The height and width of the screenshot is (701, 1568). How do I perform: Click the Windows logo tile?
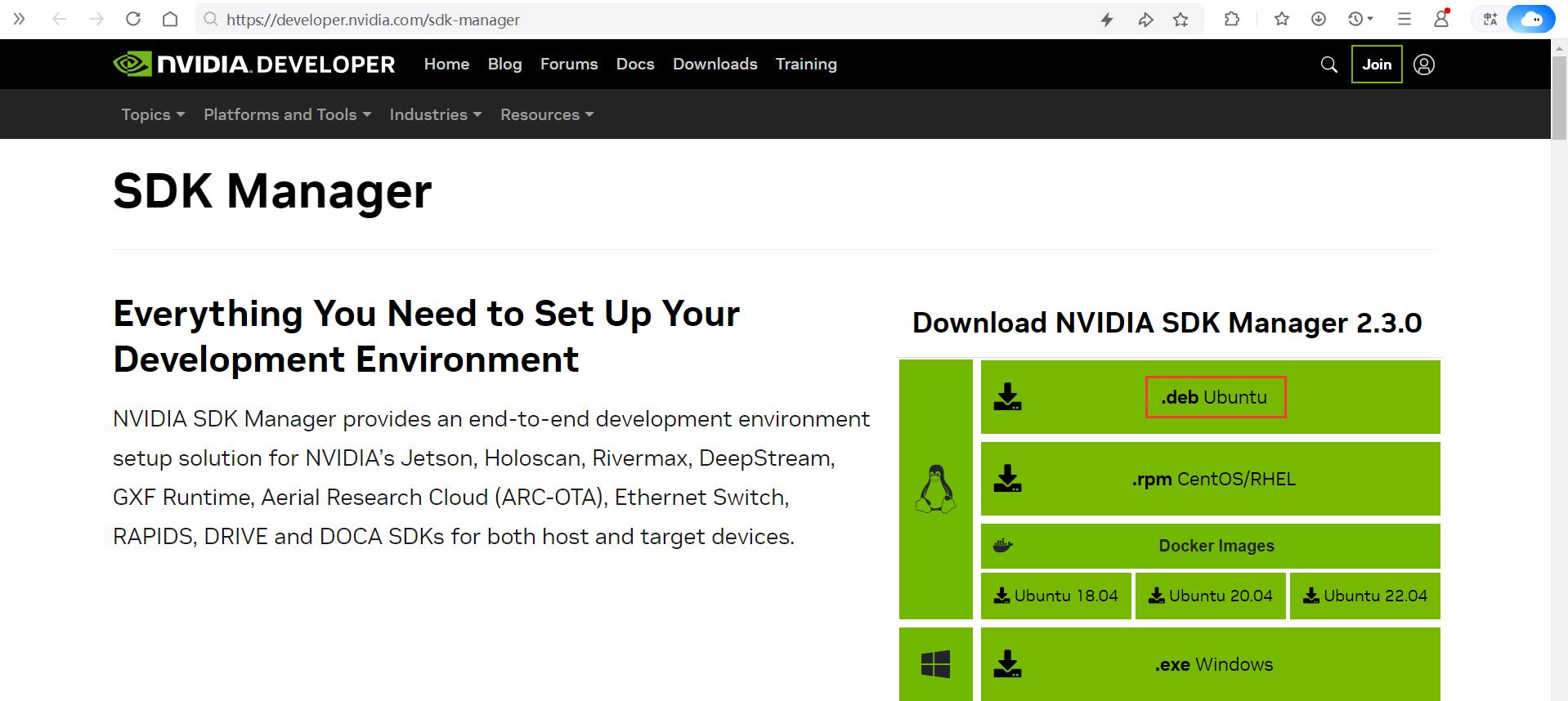936,664
